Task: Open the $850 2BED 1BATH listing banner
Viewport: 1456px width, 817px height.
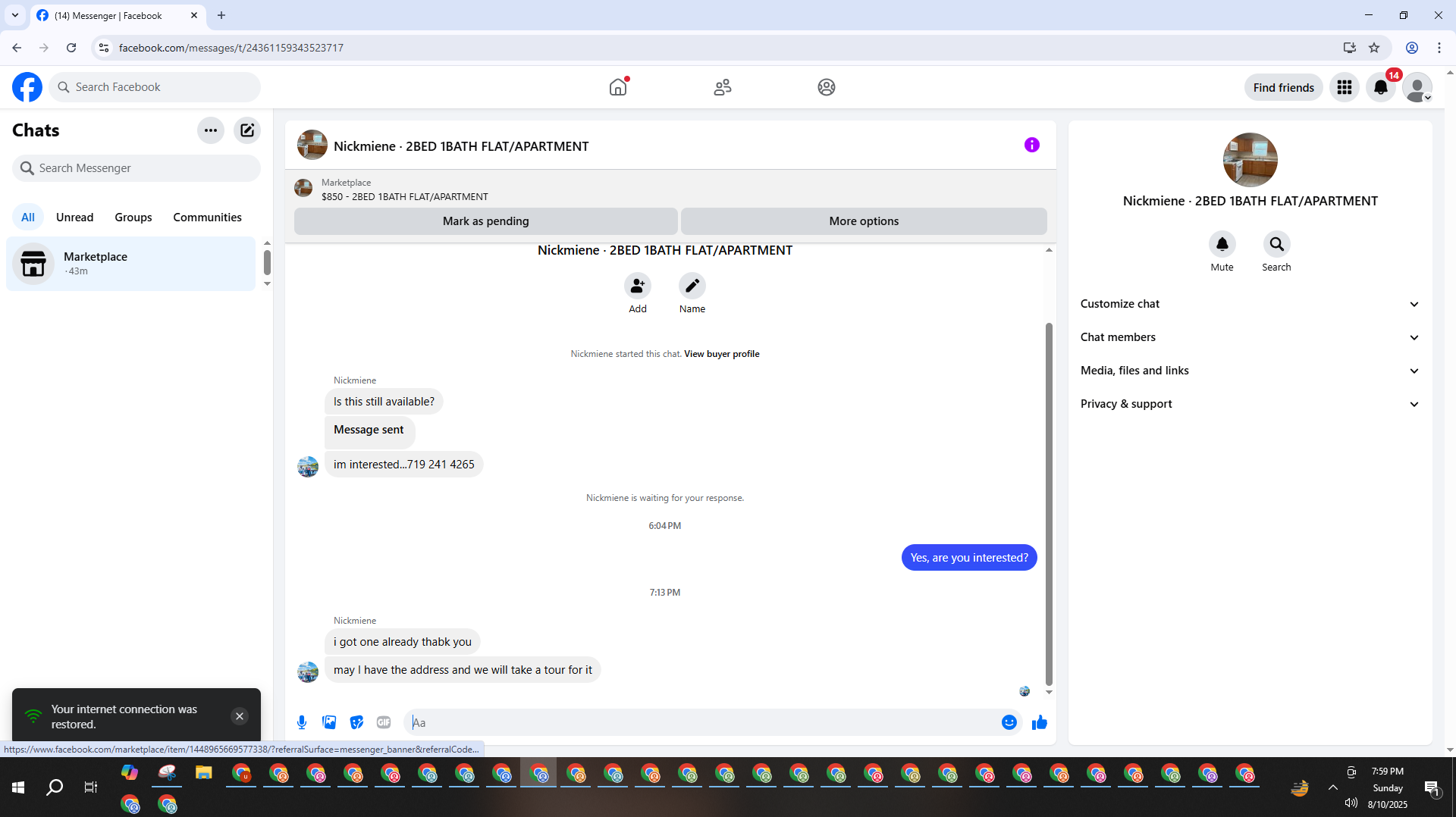Action: coord(670,189)
